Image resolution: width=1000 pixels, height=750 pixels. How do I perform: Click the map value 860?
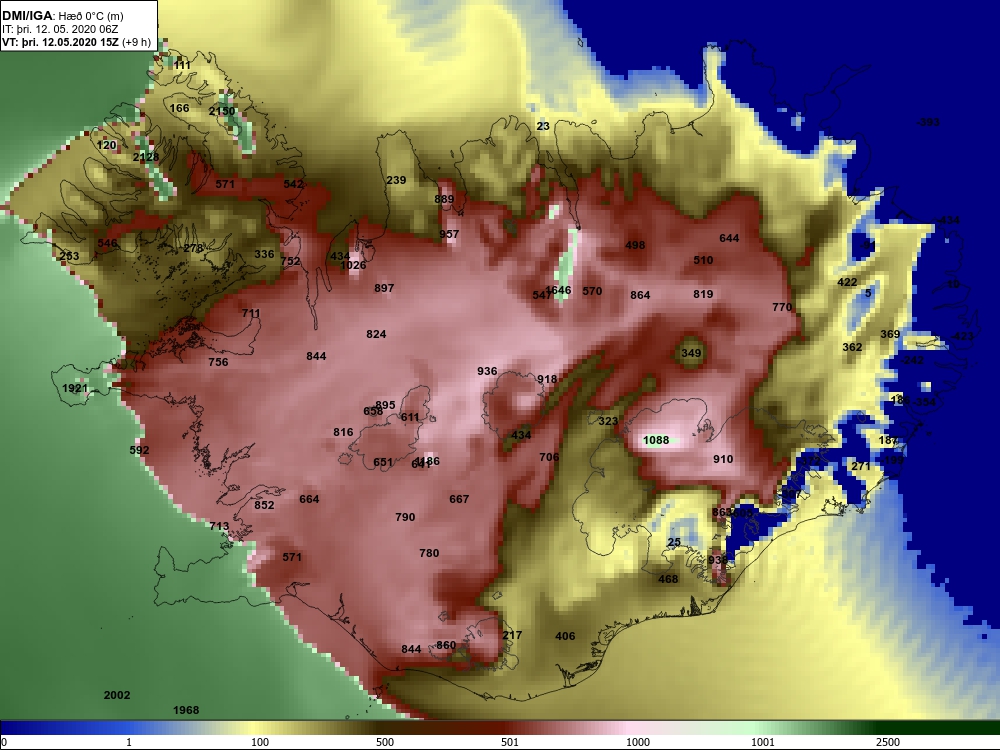[x=446, y=645]
